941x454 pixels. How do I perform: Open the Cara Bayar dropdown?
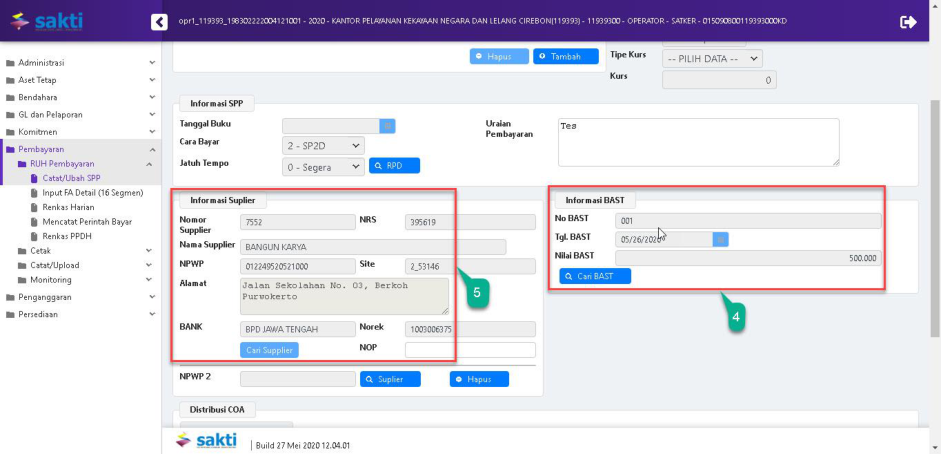point(323,146)
